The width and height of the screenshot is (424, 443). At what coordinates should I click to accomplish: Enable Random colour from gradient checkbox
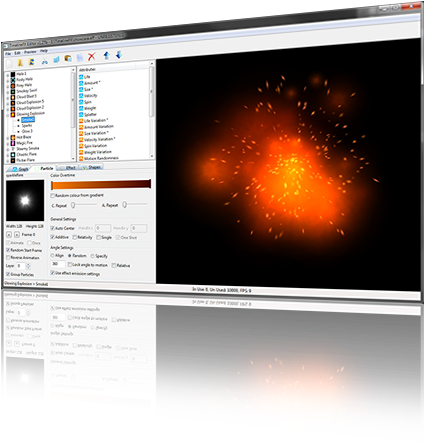pos(52,195)
